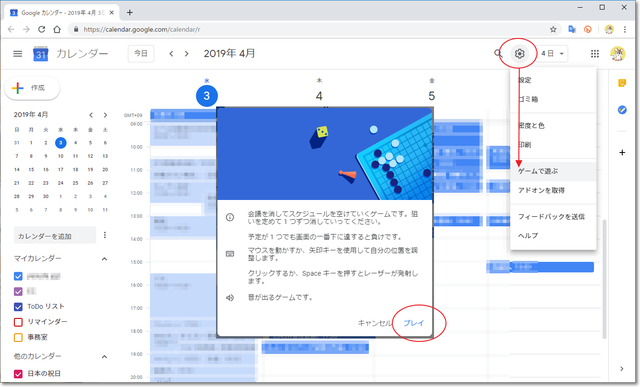
Task: Click the plus add-ons icon in side panel
Action: coord(622,152)
